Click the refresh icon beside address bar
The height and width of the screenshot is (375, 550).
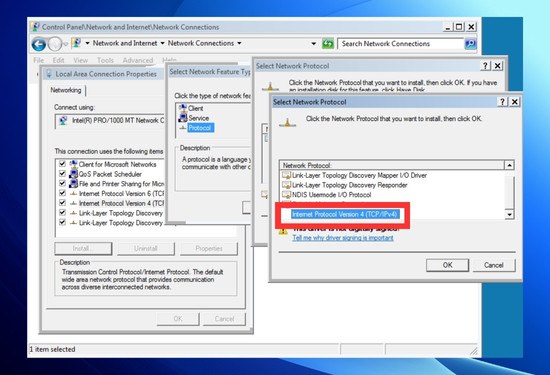[x=328, y=44]
